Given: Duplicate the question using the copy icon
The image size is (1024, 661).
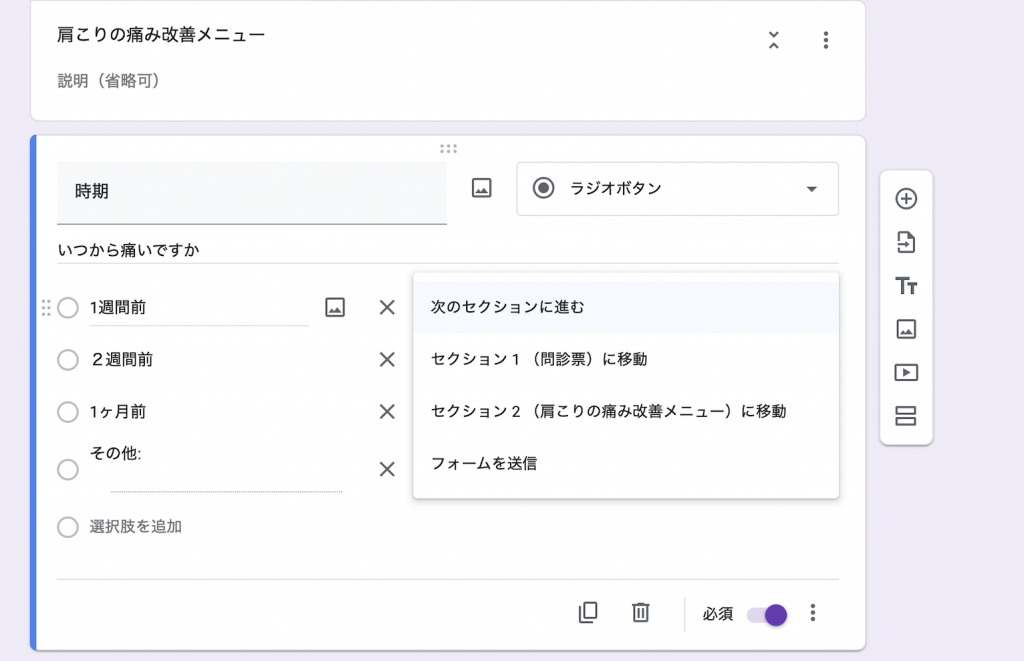Looking at the screenshot, I should click(588, 613).
